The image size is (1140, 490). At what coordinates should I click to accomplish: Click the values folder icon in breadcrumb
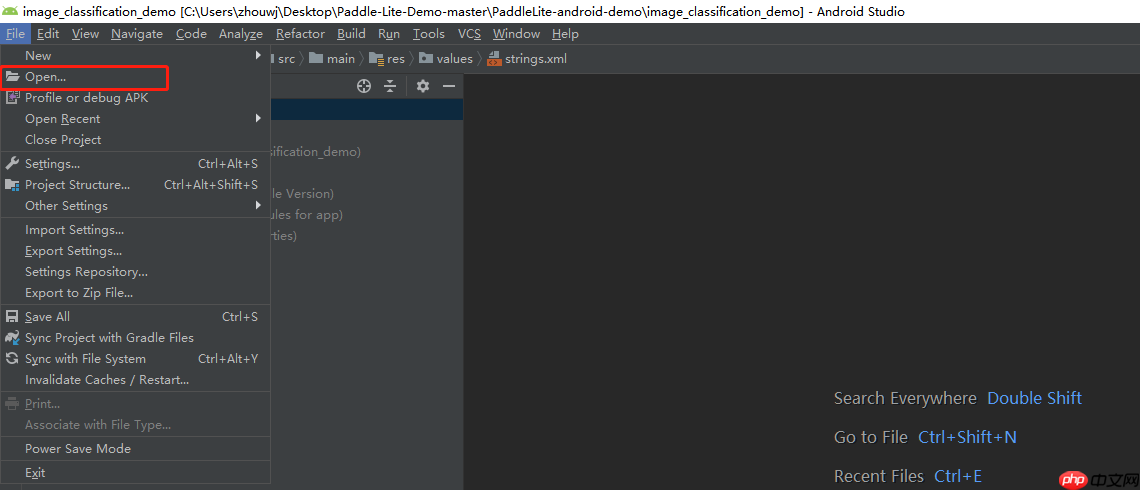click(x=425, y=59)
